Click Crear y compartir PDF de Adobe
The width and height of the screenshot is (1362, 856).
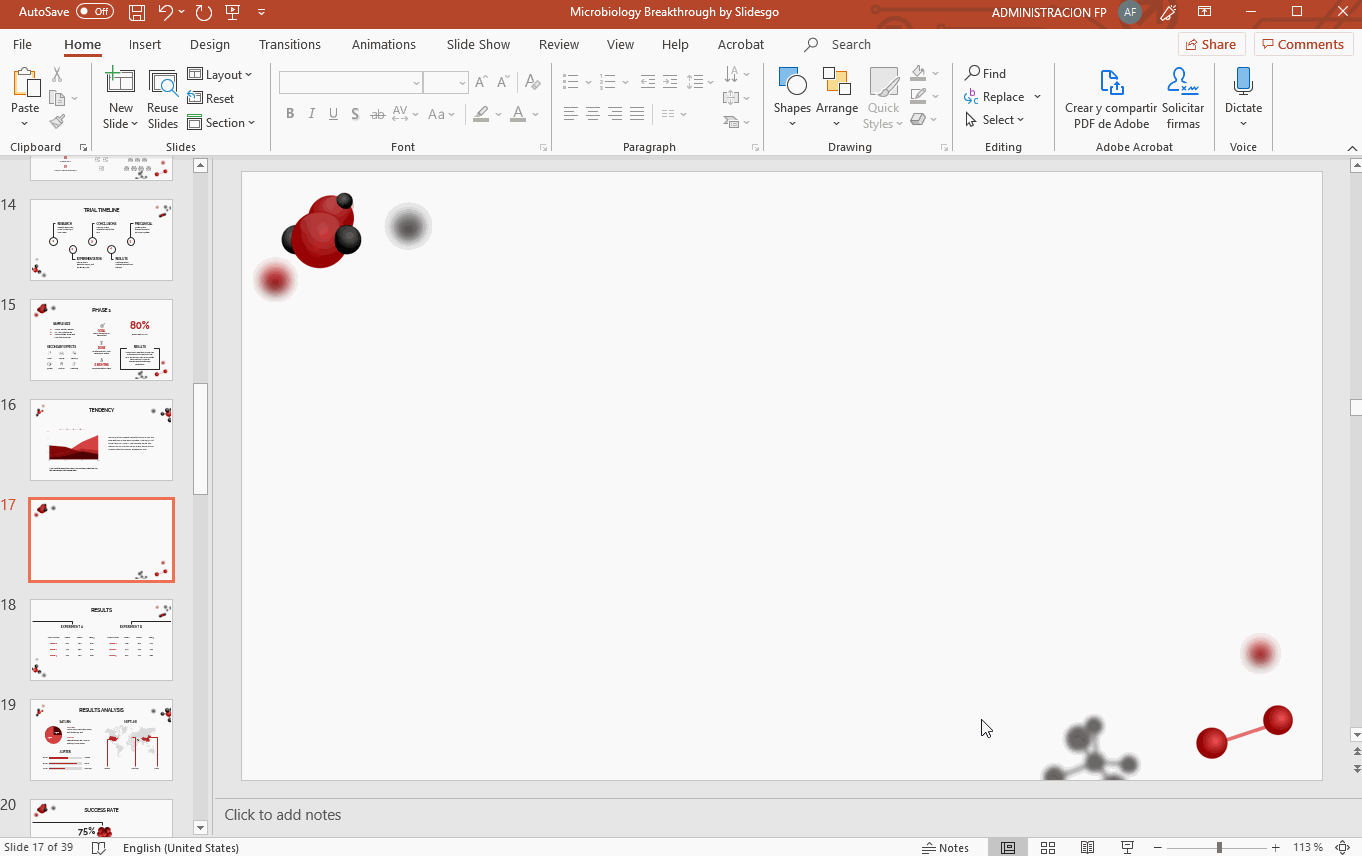click(1110, 98)
